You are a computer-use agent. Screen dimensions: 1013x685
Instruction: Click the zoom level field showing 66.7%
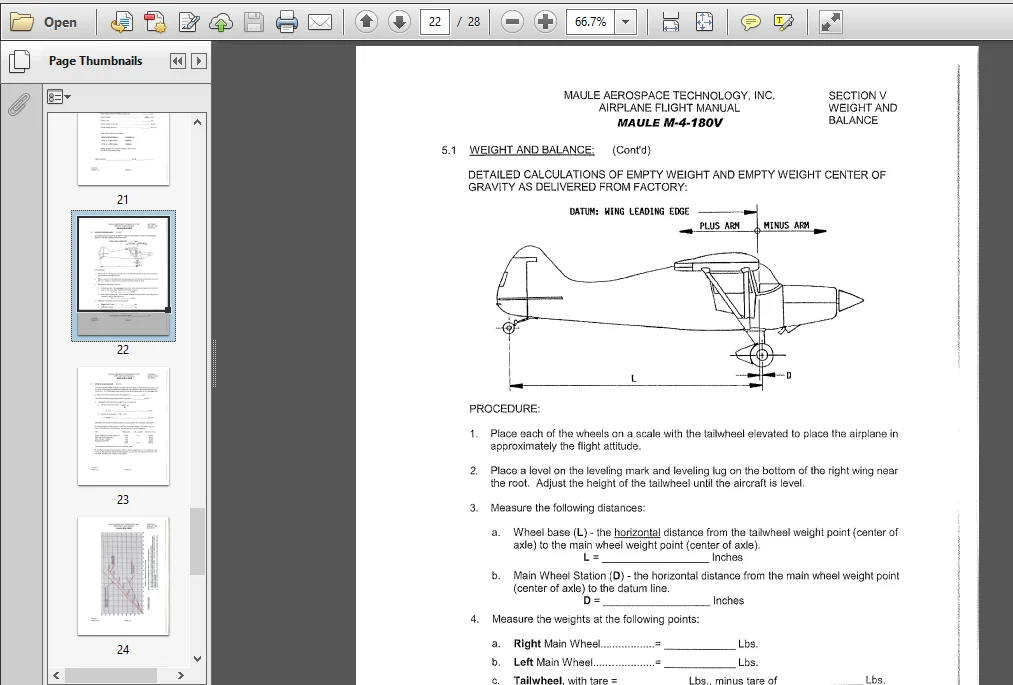click(590, 22)
